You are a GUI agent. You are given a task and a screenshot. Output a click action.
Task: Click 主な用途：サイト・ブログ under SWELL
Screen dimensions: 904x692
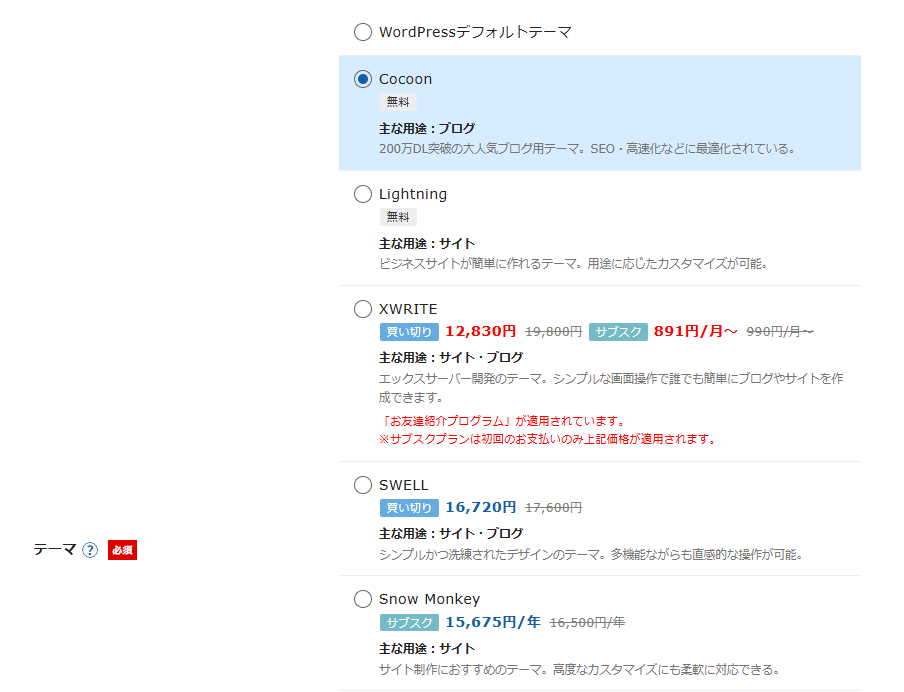point(451,534)
